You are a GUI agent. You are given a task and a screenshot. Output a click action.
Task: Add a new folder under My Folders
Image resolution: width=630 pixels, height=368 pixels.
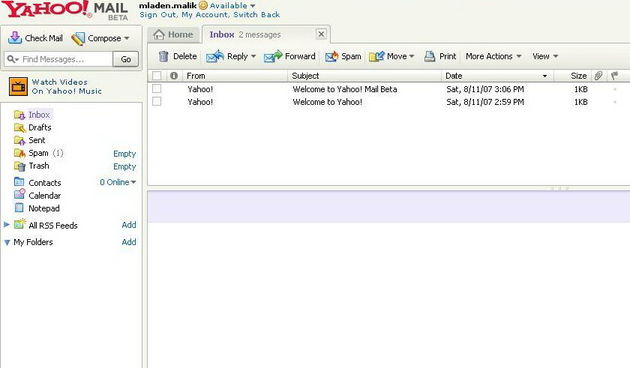click(129, 242)
